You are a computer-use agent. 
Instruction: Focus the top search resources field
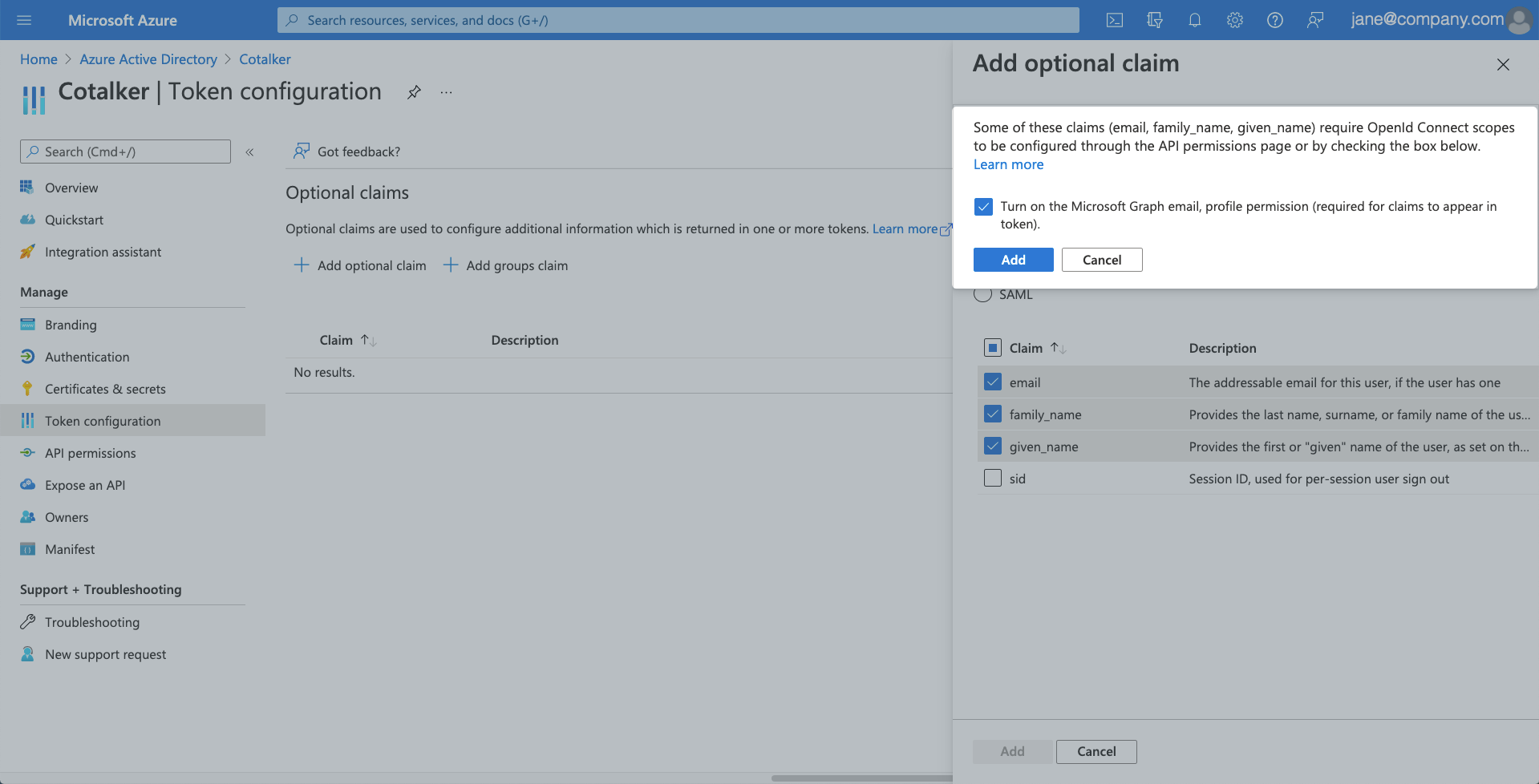pos(678,20)
